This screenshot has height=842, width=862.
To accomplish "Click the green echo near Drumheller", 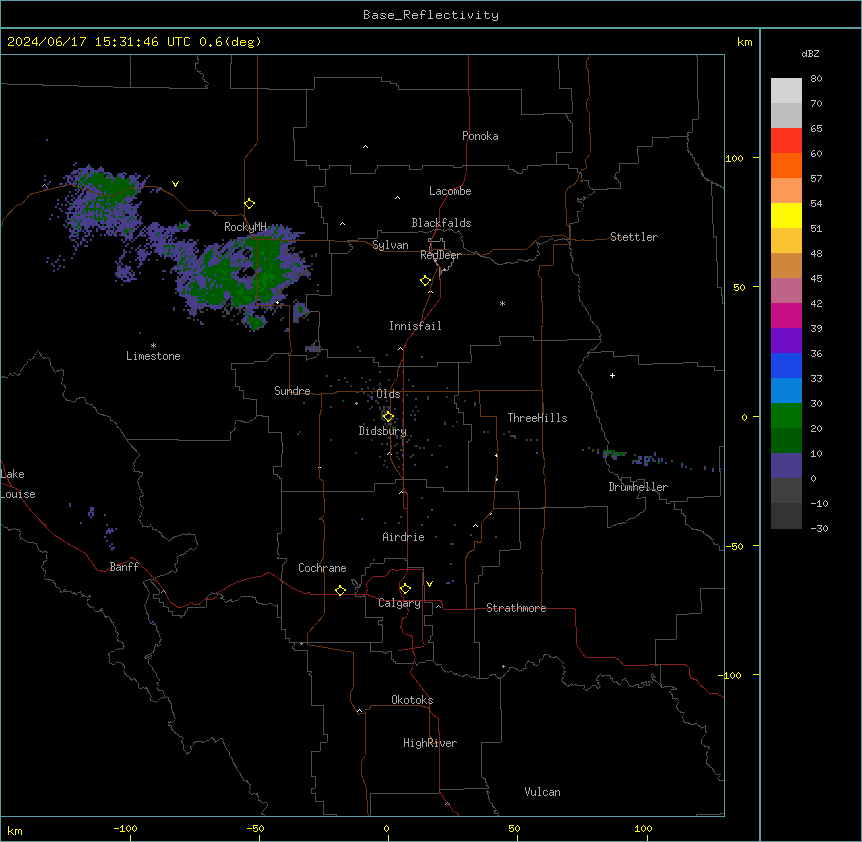I will (x=612, y=453).
